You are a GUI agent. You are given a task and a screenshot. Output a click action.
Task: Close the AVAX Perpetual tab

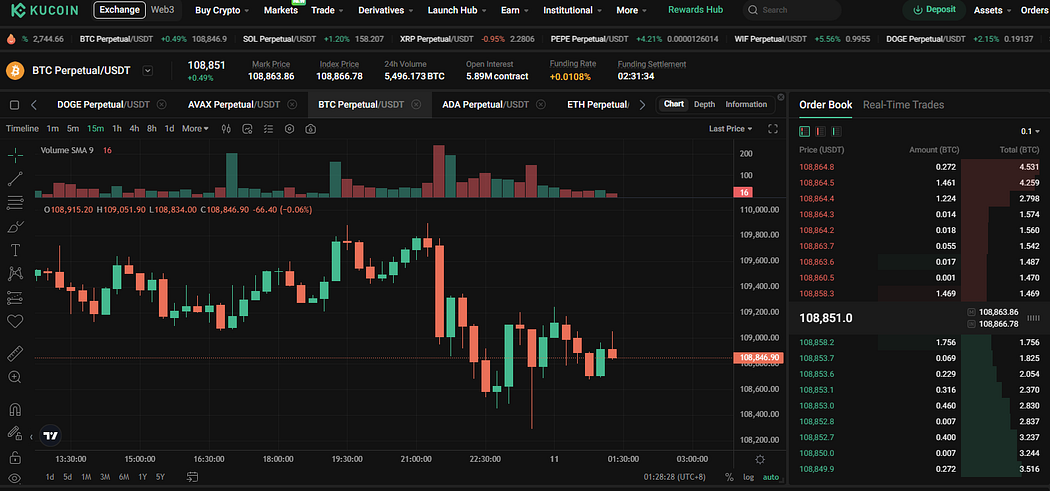pos(291,104)
